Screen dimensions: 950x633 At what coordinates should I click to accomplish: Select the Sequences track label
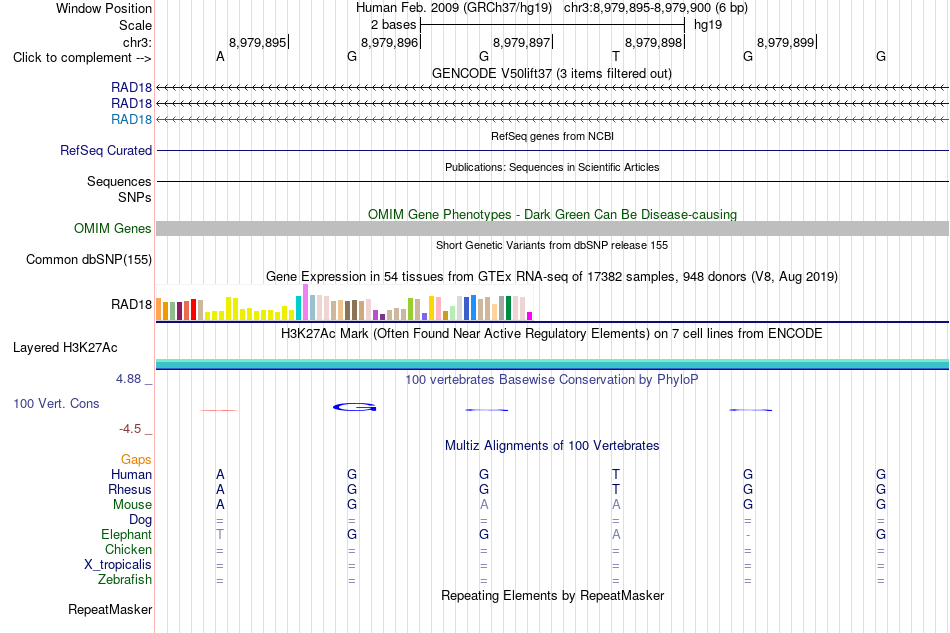119,181
